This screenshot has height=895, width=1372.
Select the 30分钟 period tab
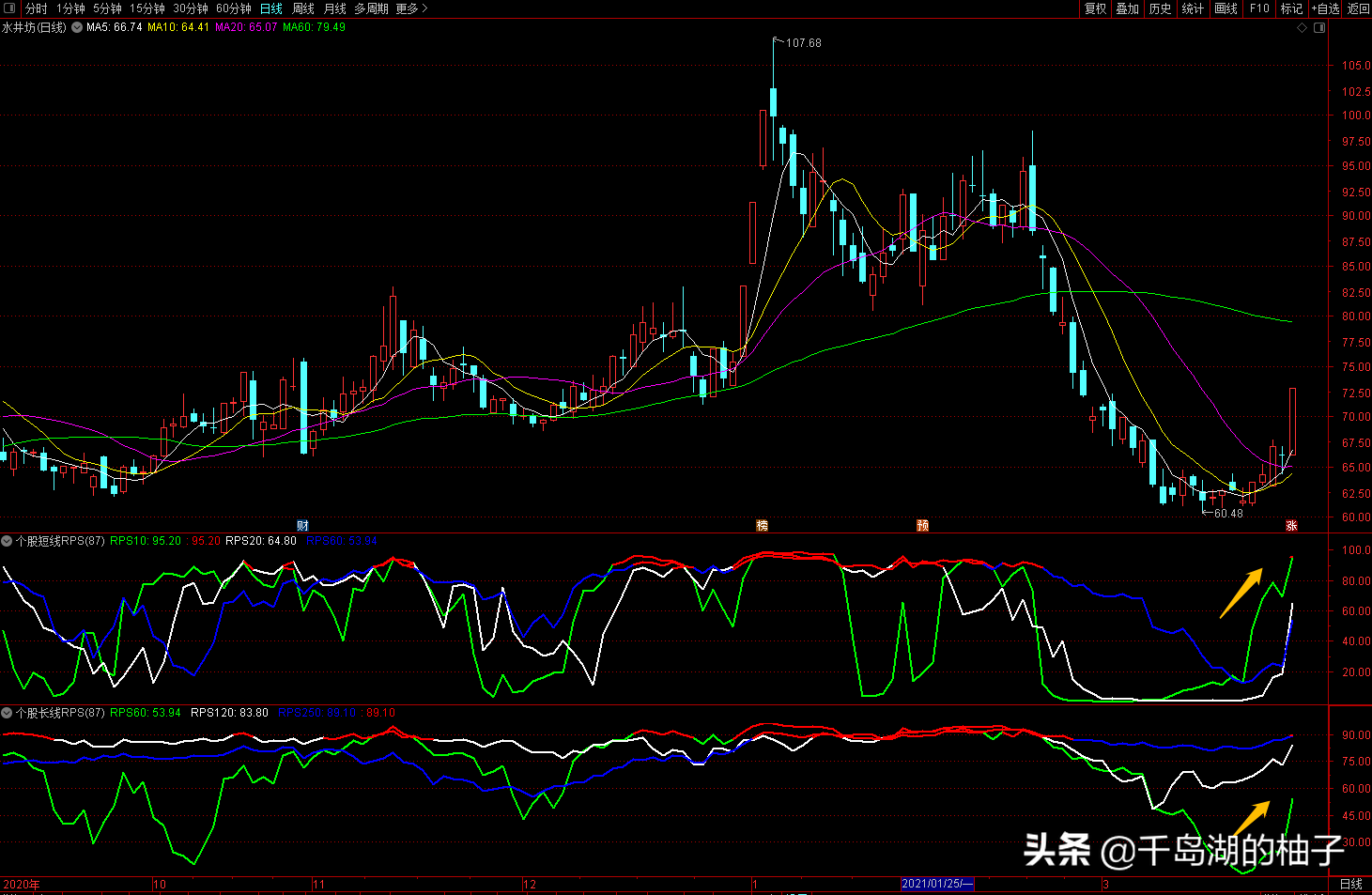(191, 8)
